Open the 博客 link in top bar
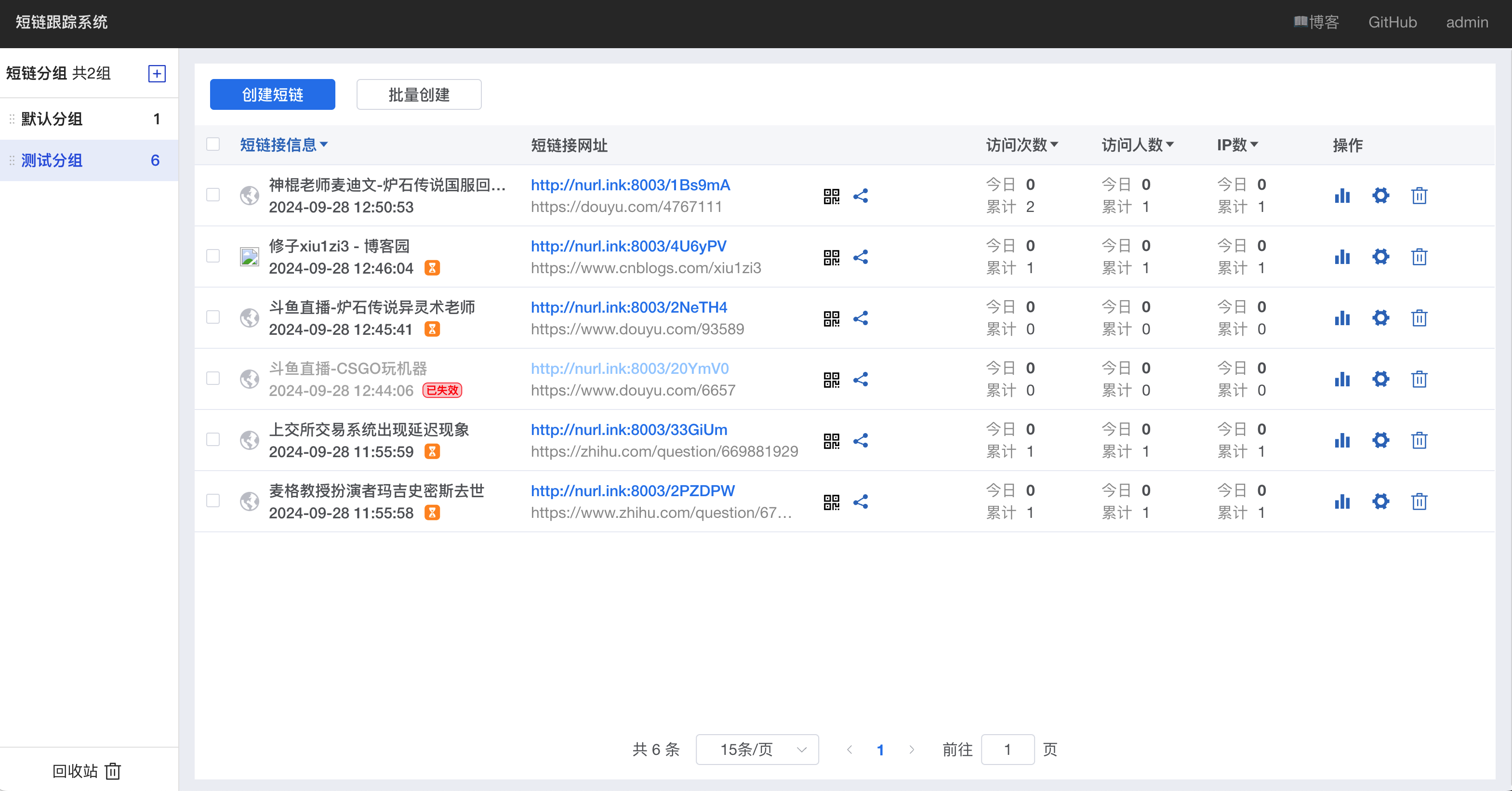This screenshot has width=1512, height=791. pyautogui.click(x=1316, y=22)
